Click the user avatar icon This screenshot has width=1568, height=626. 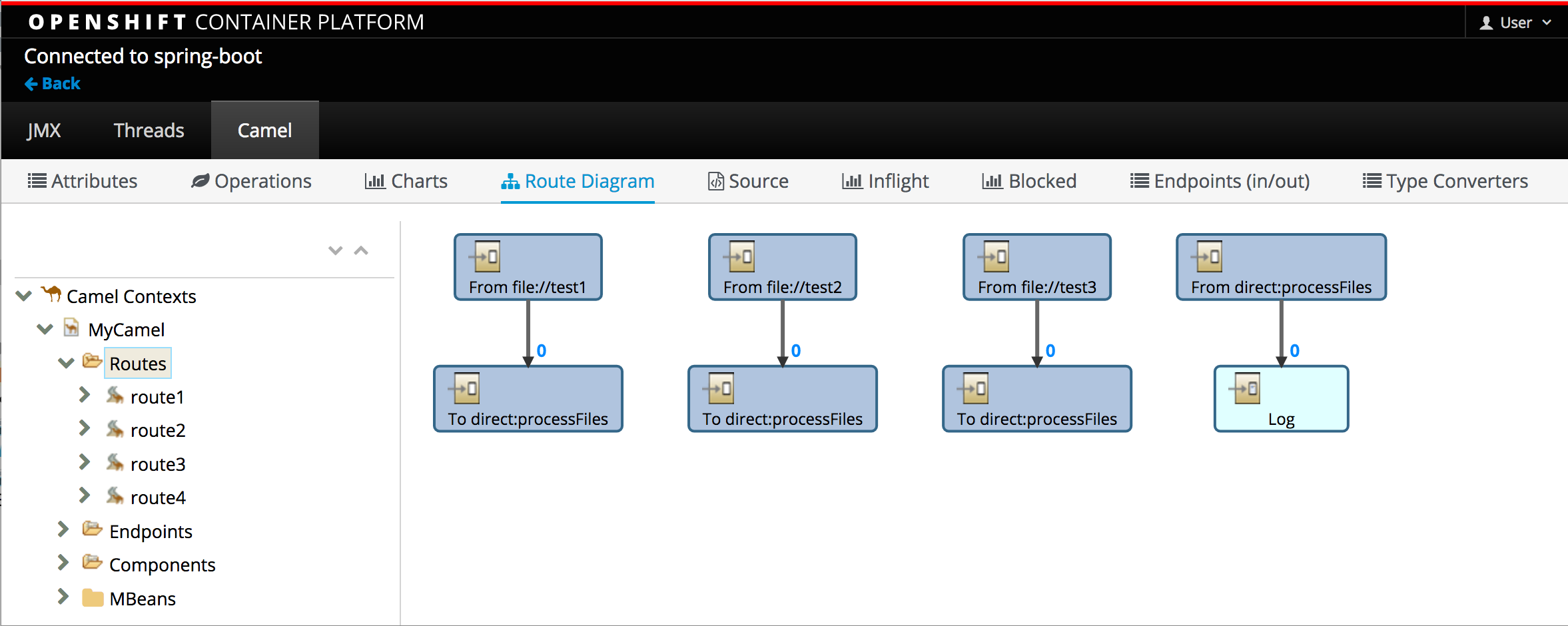click(x=1486, y=23)
